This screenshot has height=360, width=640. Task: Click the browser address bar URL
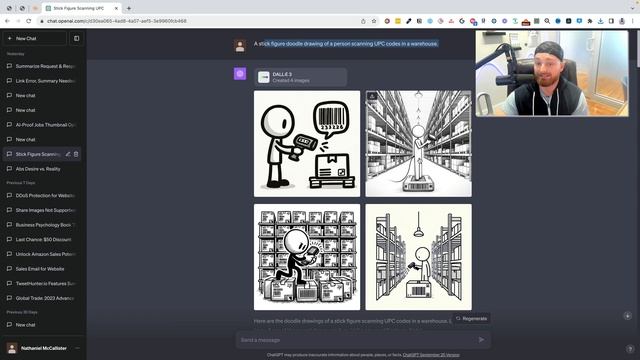(117, 21)
